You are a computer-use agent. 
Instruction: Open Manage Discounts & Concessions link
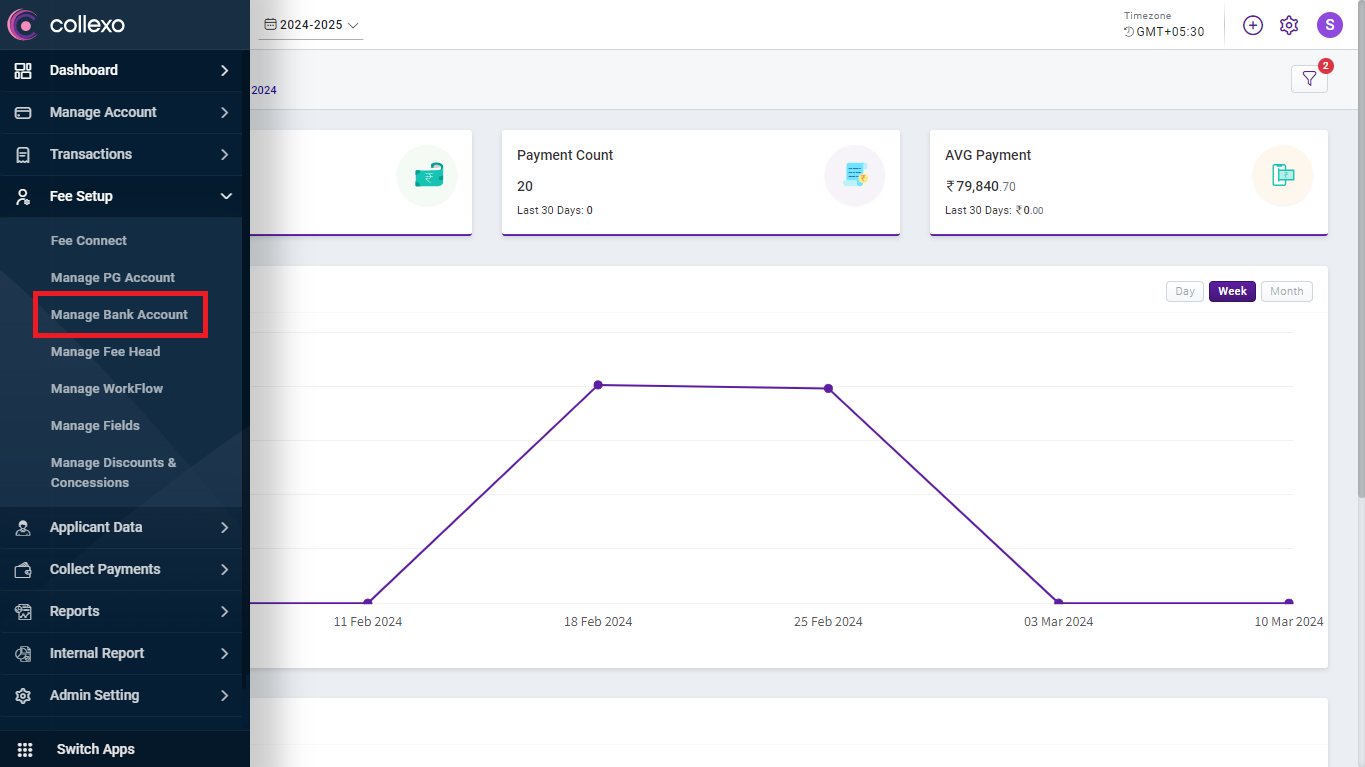pyautogui.click(x=113, y=472)
